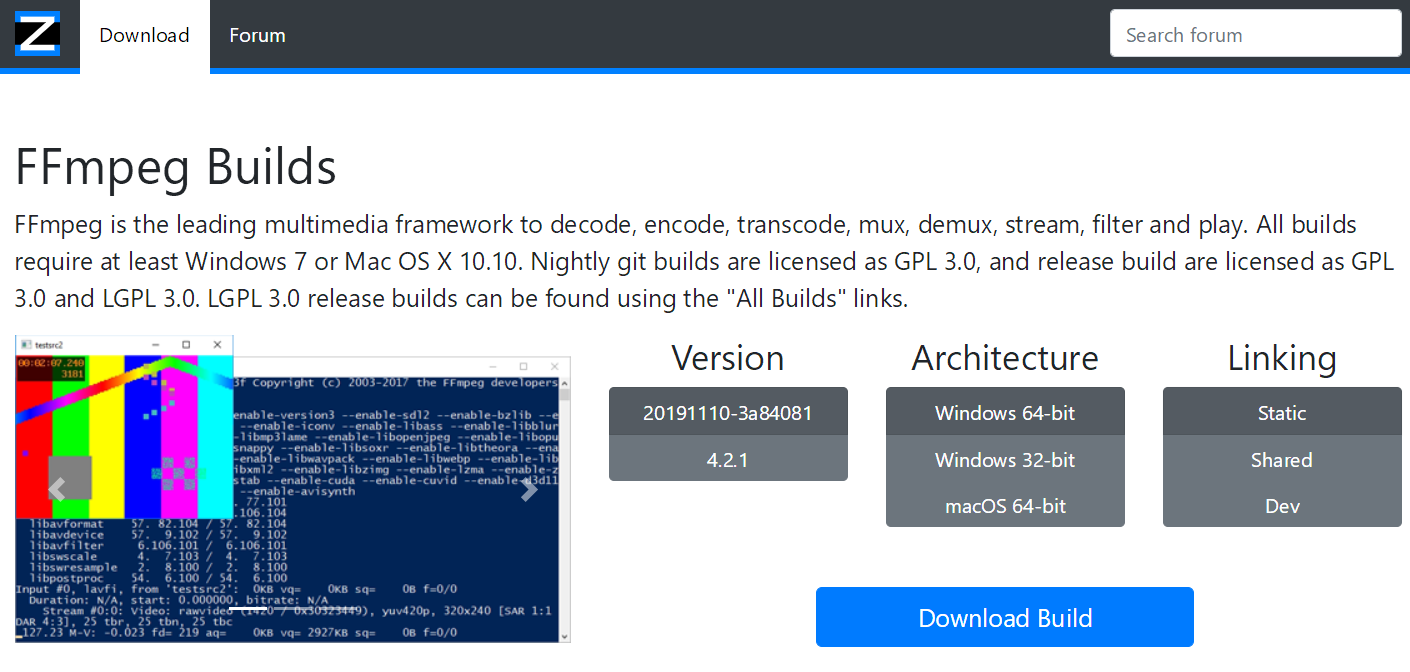This screenshot has height=672, width=1410.
Task: Click the FFmpeg screenshot carousel image
Action: point(293,489)
